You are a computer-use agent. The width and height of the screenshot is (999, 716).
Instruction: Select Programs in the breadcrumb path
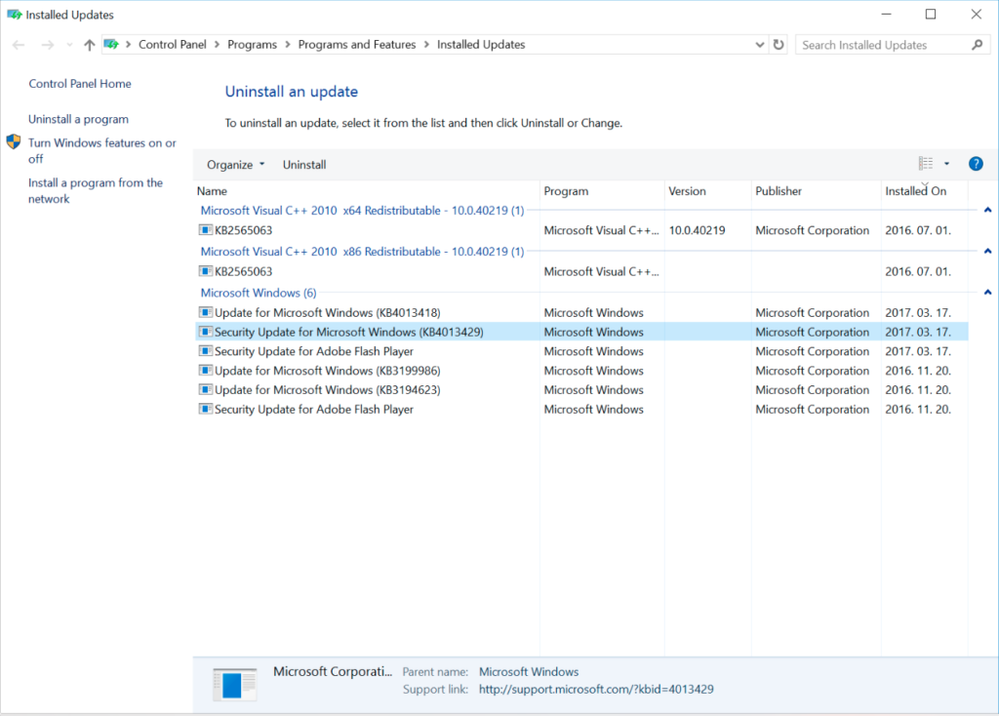click(252, 45)
